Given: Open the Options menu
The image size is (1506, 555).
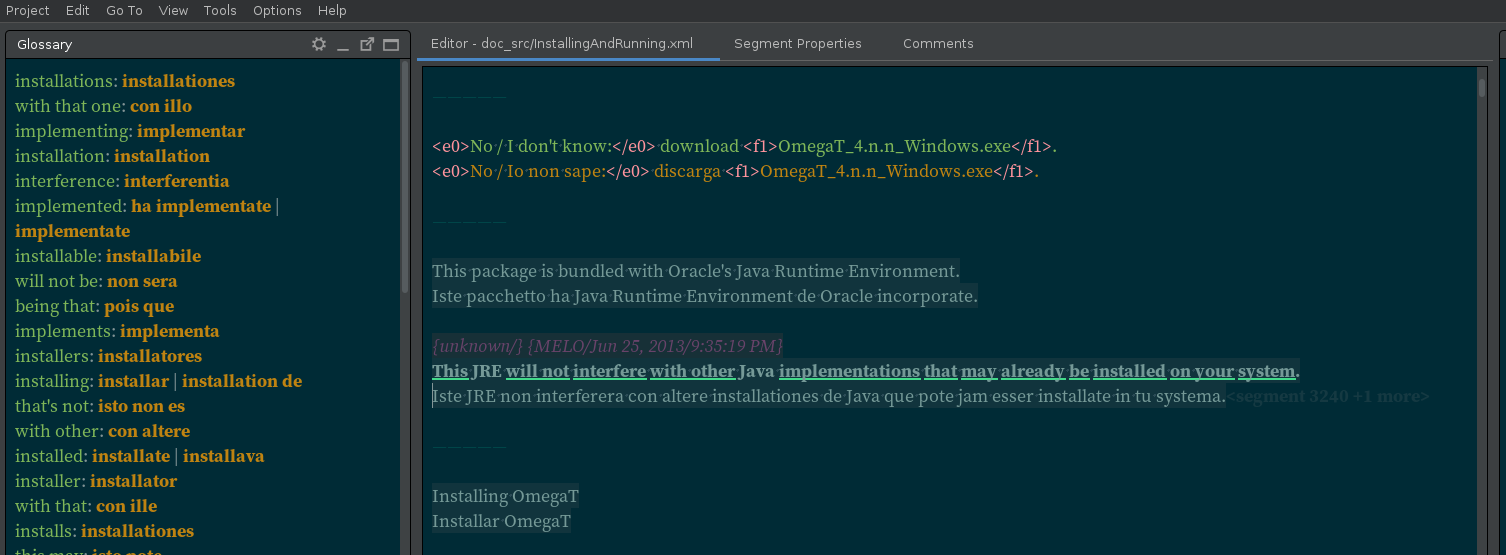Looking at the screenshot, I should click(x=277, y=10).
